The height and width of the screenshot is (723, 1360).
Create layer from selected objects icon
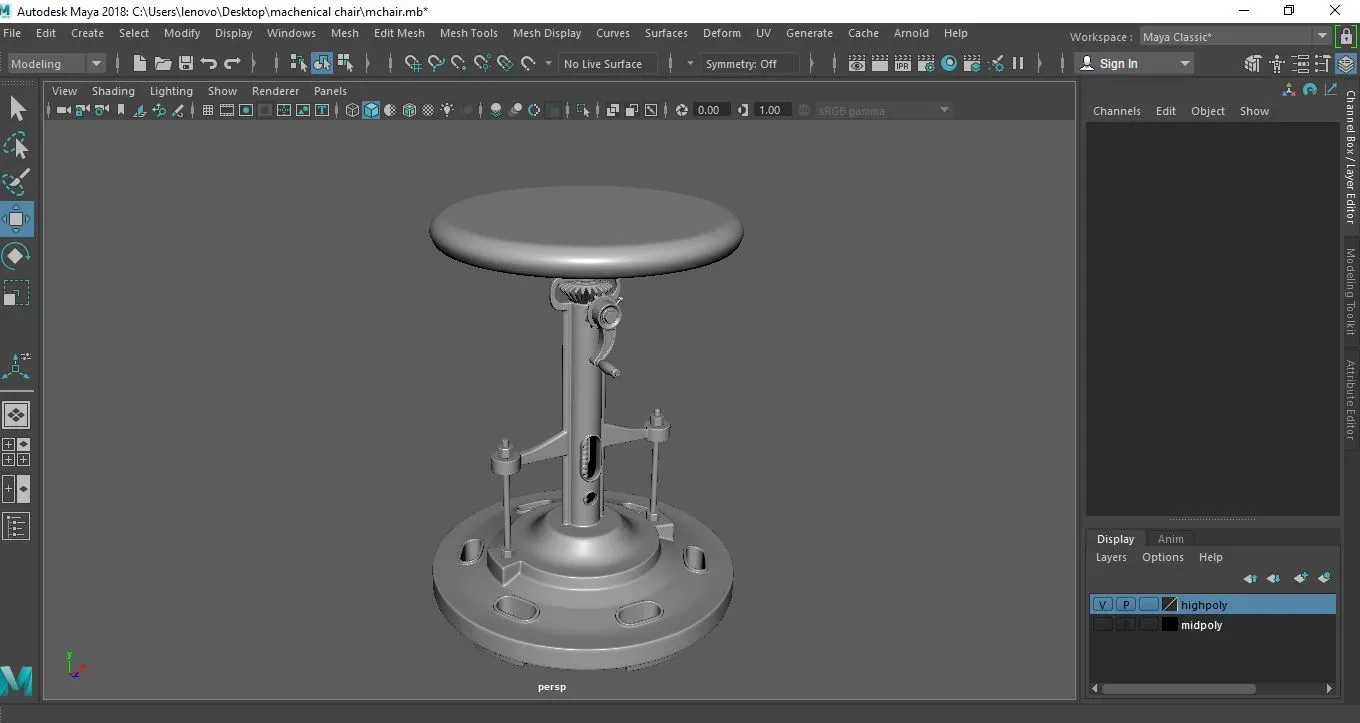pyautogui.click(x=1324, y=578)
